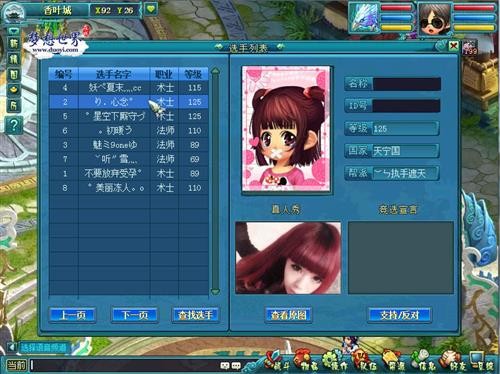The width and height of the screenshot is (500, 374).
Task: Select contestant row 星空下厮守づ
Action: coord(129,116)
